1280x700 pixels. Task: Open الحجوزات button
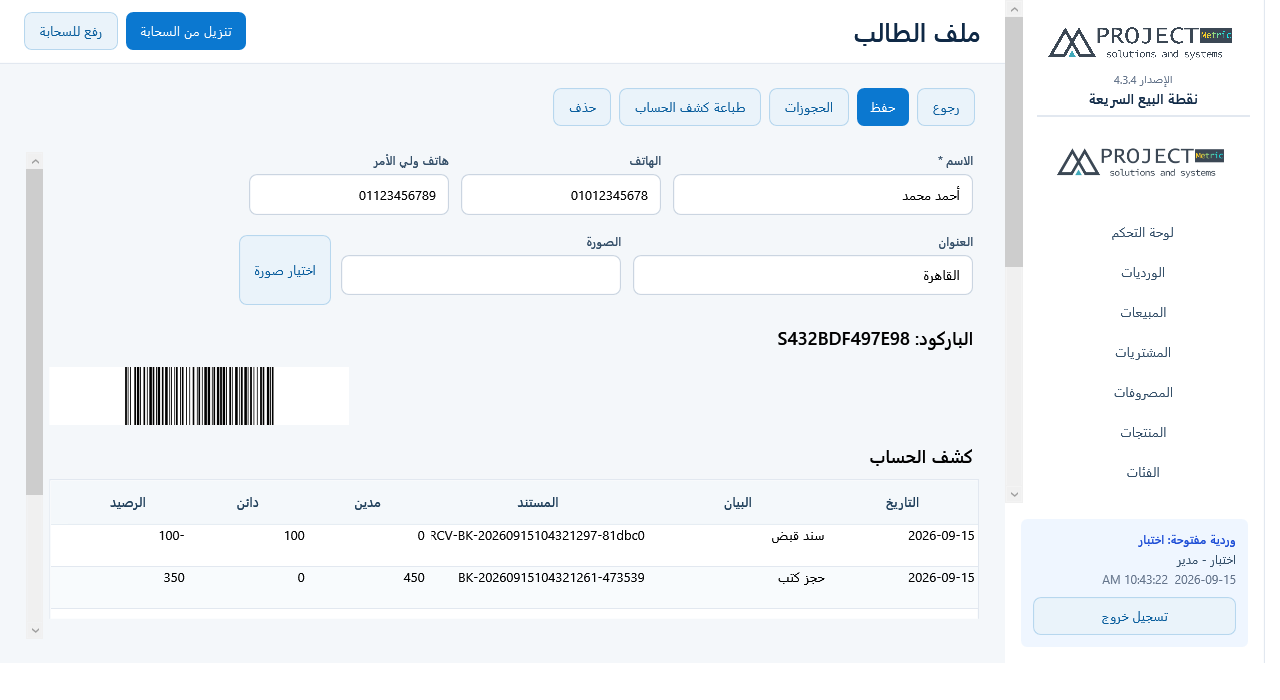click(809, 107)
